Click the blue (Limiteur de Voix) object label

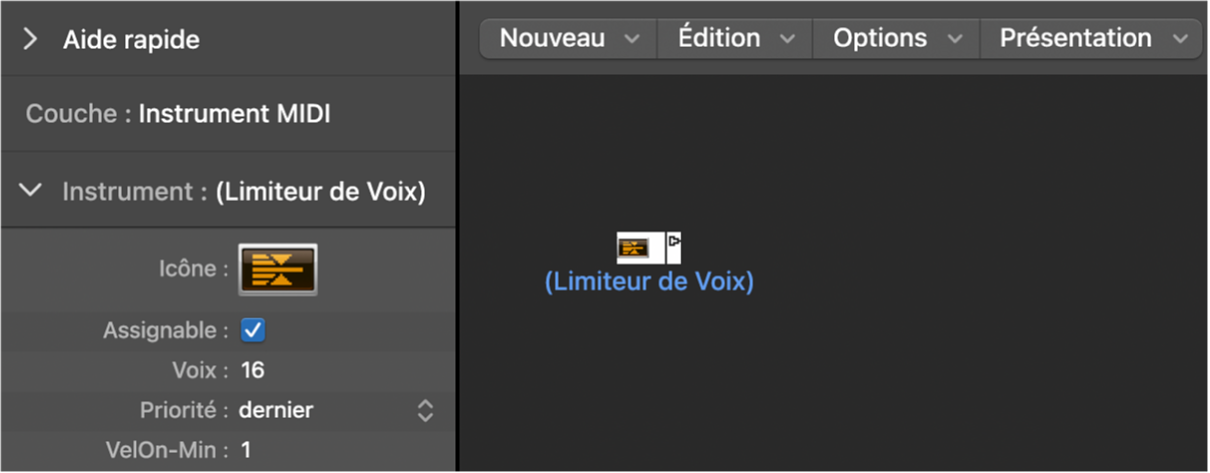point(649,282)
